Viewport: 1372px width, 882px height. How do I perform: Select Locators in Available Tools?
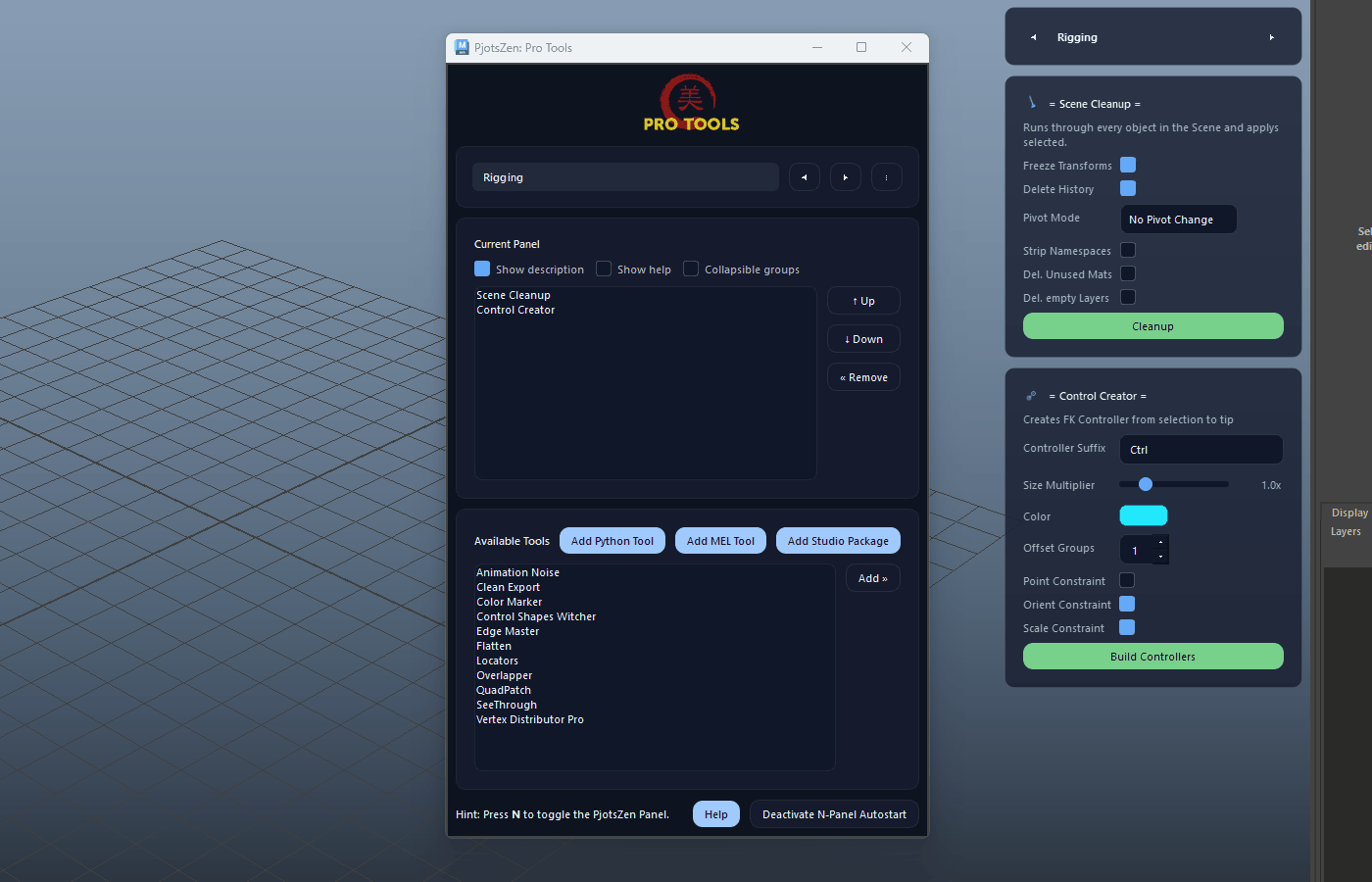point(497,661)
